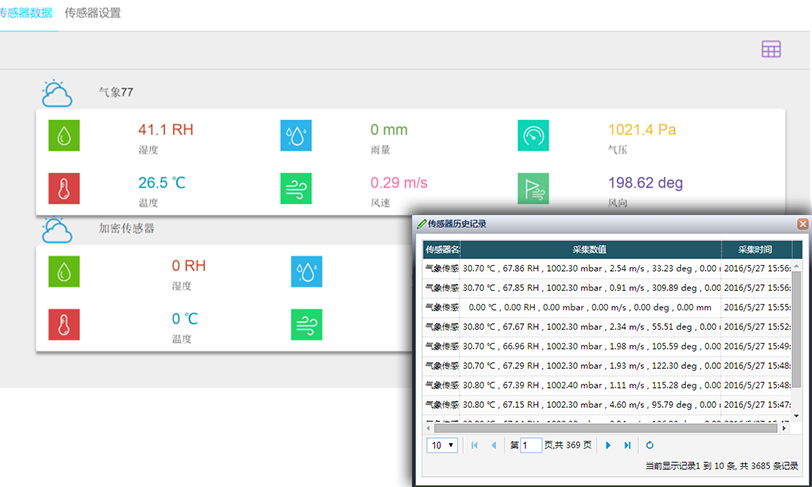Open the 传感器设置 tab
Image resolution: width=812 pixels, height=487 pixels.
point(93,13)
